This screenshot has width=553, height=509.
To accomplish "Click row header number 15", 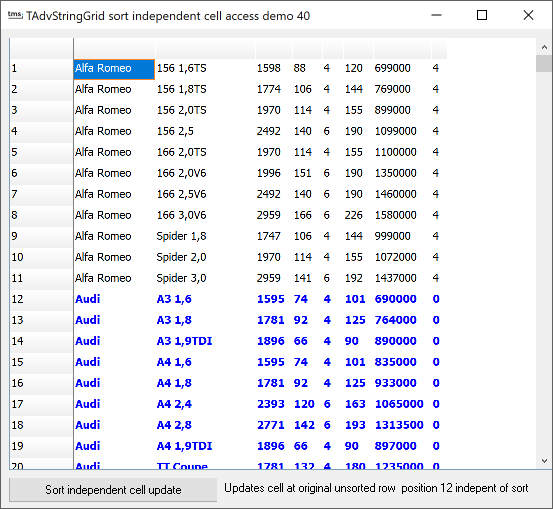I will (41, 363).
